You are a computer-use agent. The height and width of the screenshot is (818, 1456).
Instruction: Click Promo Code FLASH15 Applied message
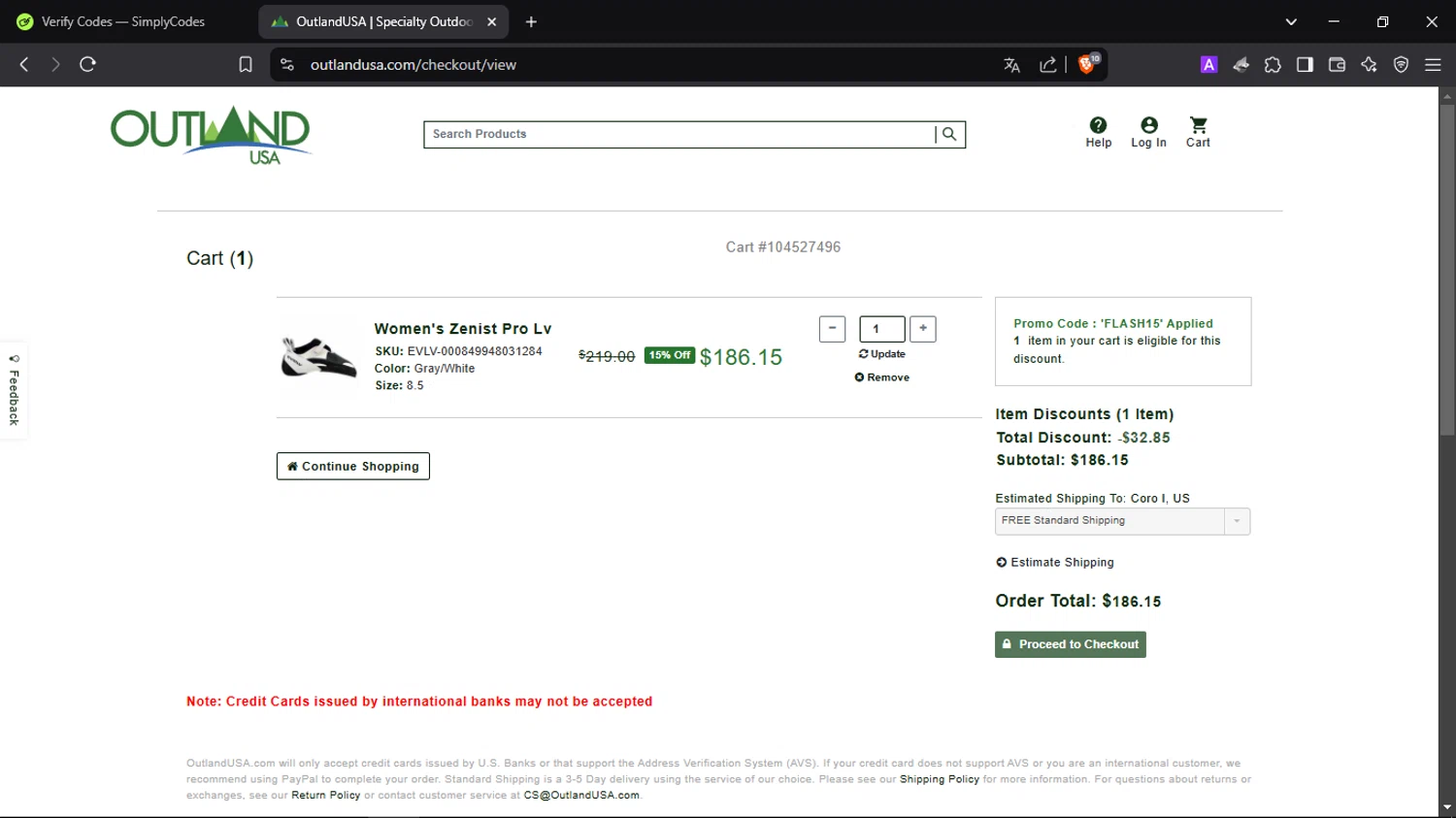[x=1113, y=324]
